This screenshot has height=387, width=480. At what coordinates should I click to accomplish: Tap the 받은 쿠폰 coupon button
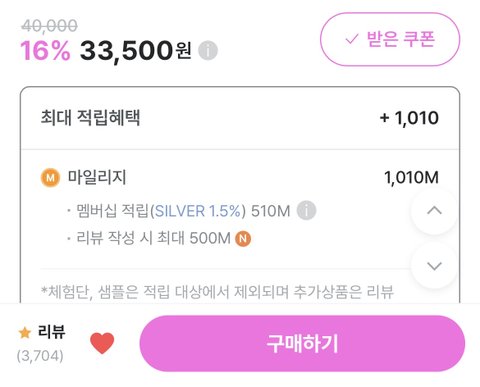point(390,39)
